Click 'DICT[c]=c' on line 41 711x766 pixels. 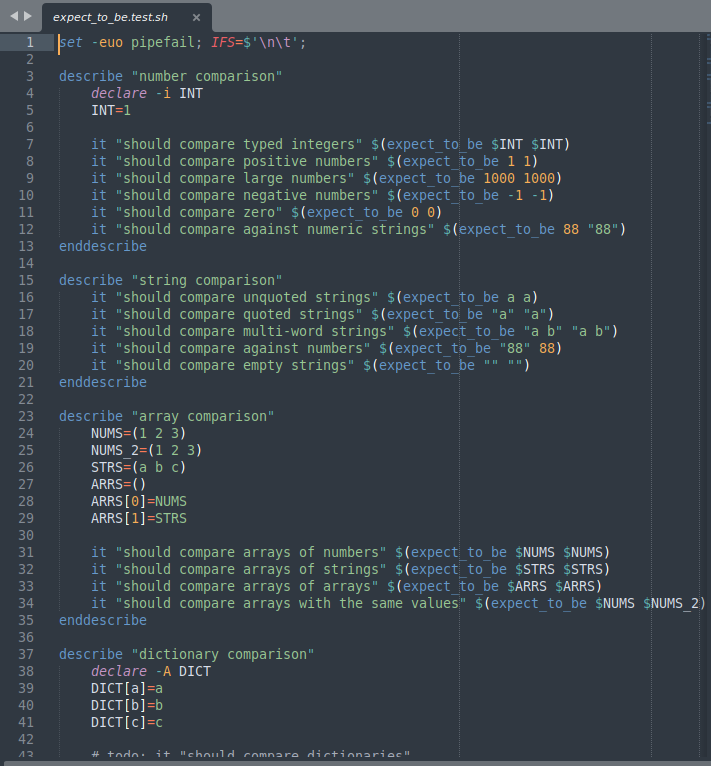(x=127, y=723)
